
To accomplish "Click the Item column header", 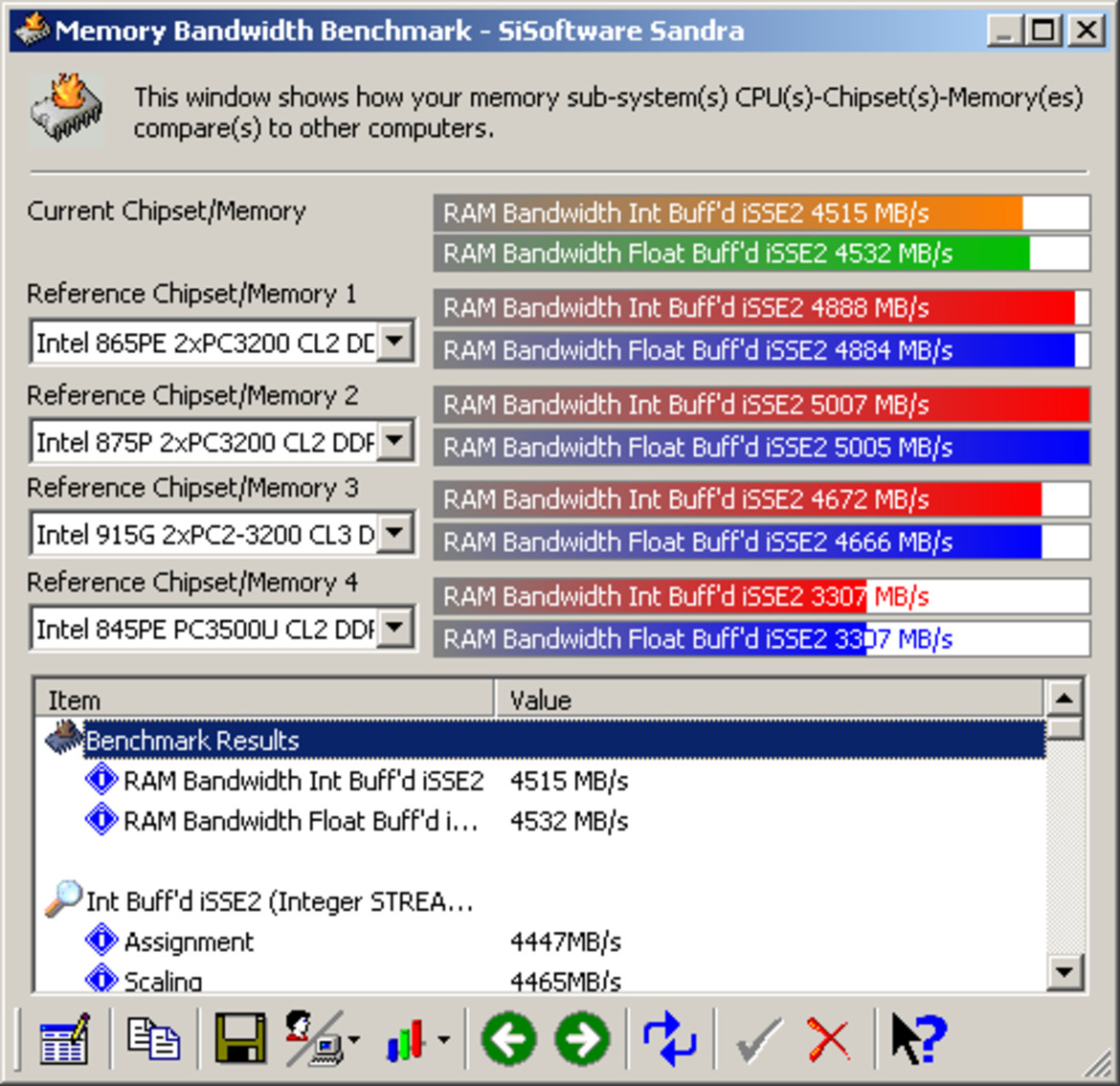I will click(264, 699).
